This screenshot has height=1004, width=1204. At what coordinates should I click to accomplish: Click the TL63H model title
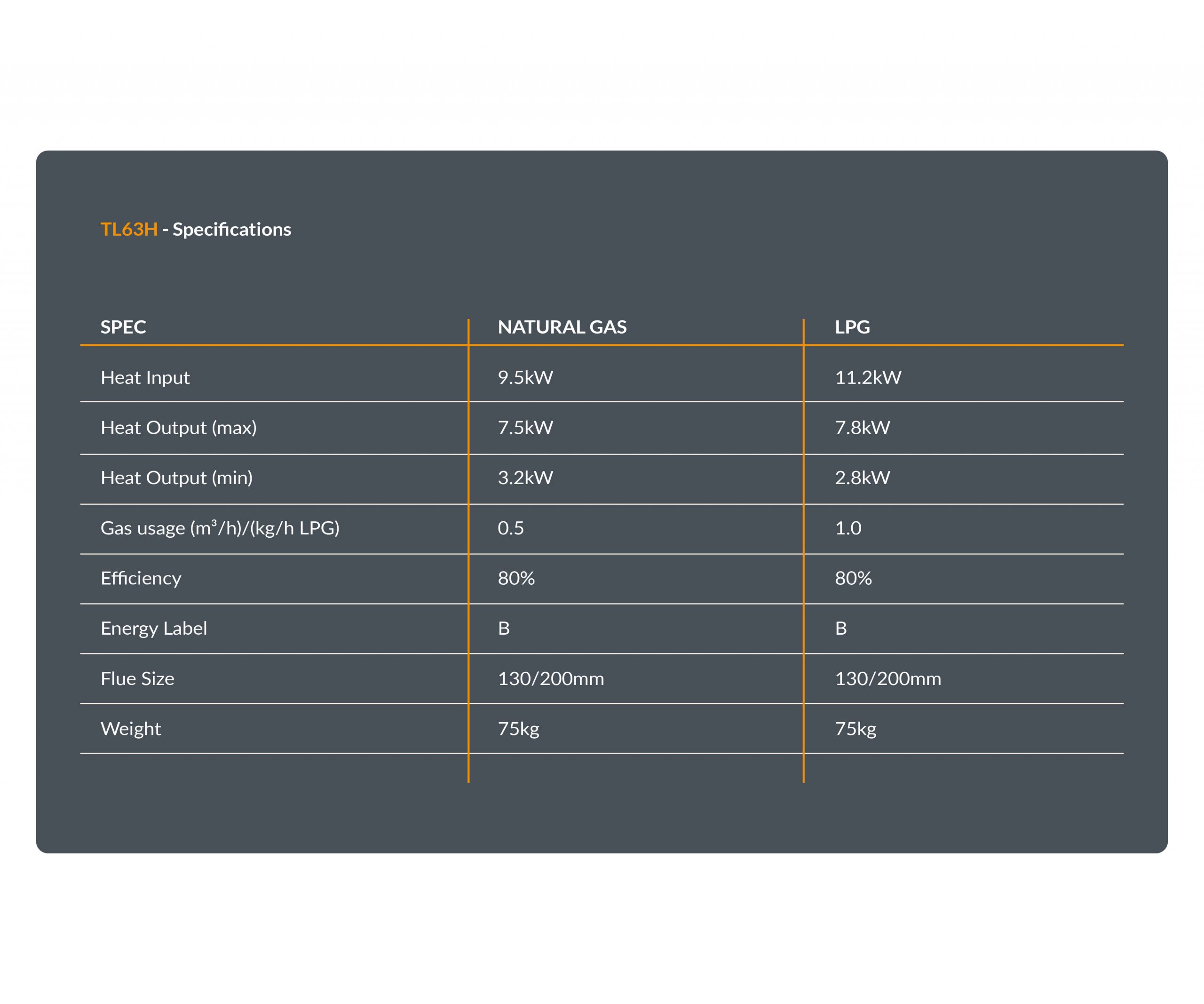click(x=129, y=229)
